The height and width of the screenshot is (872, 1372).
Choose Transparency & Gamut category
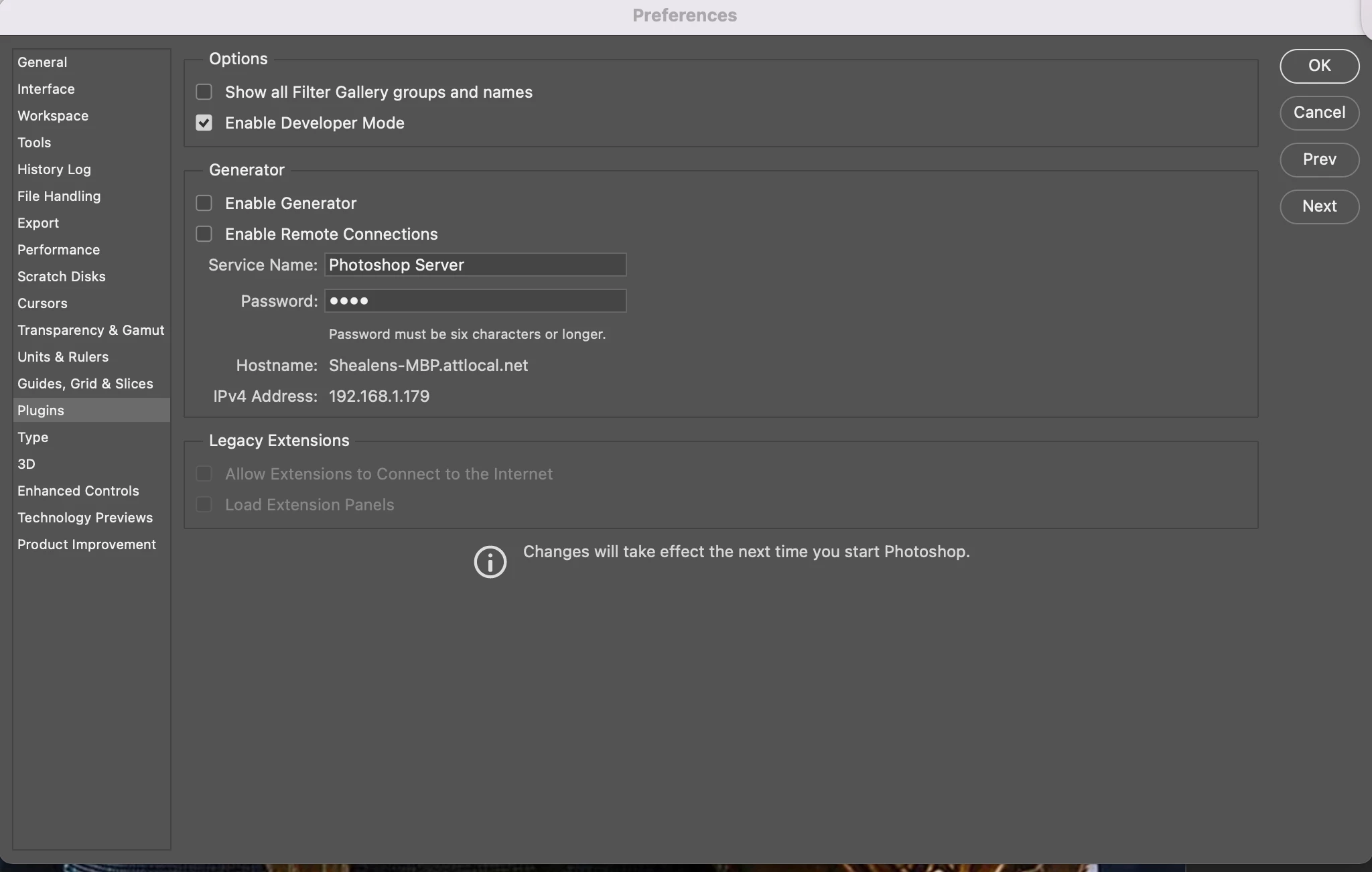[90, 330]
